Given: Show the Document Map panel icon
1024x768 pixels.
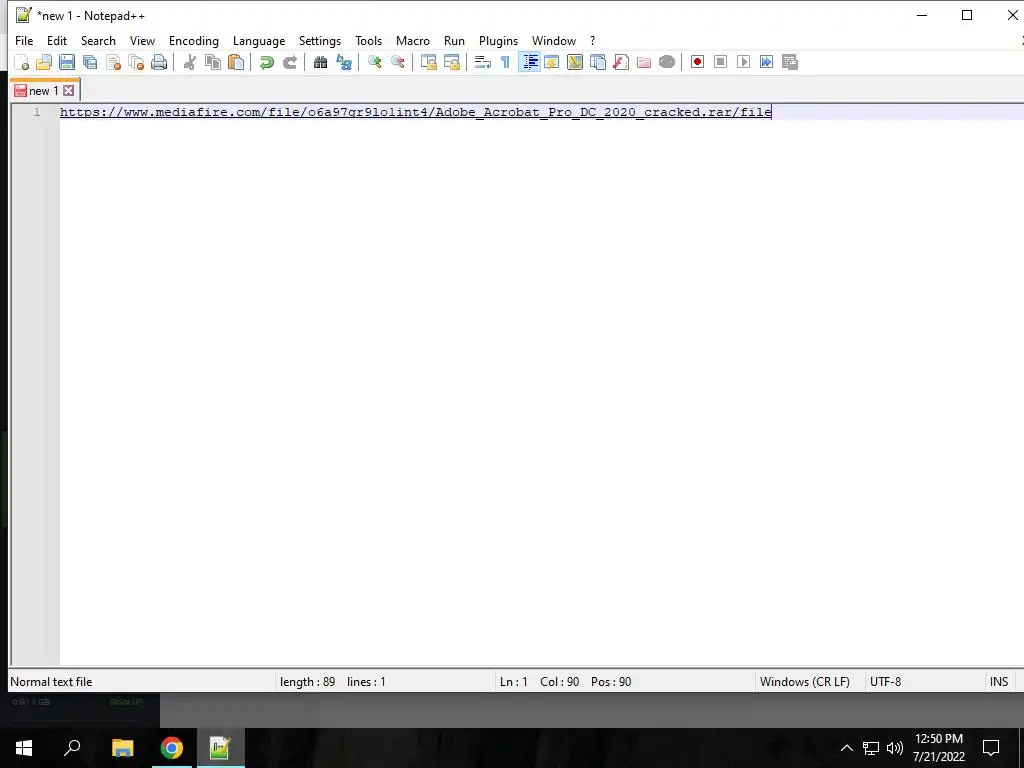Looking at the screenshot, I should 575,62.
